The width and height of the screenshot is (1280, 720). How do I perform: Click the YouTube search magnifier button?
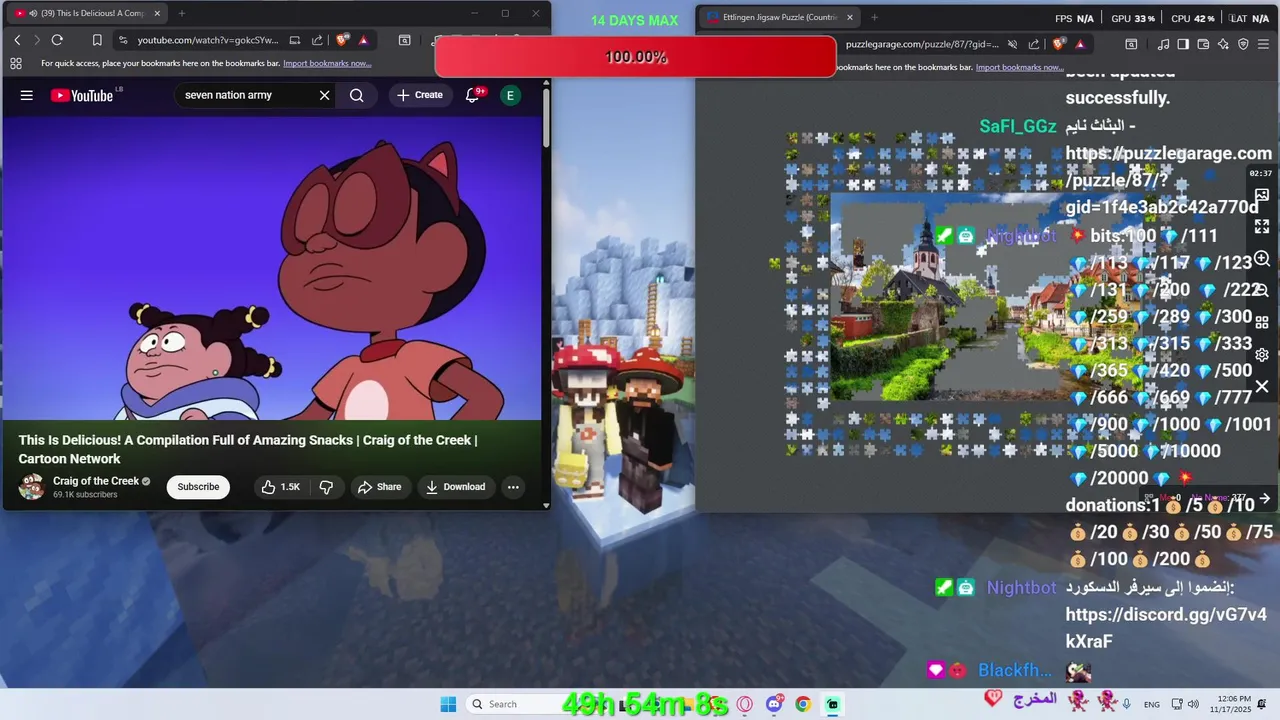(x=357, y=95)
